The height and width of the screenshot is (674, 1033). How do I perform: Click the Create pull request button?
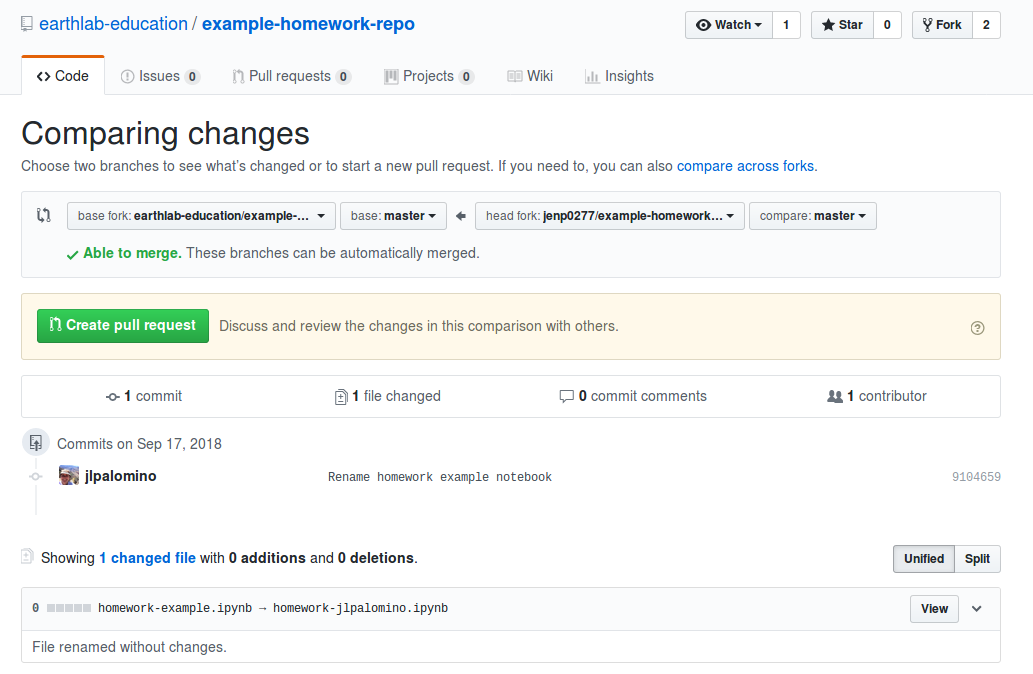(x=123, y=325)
